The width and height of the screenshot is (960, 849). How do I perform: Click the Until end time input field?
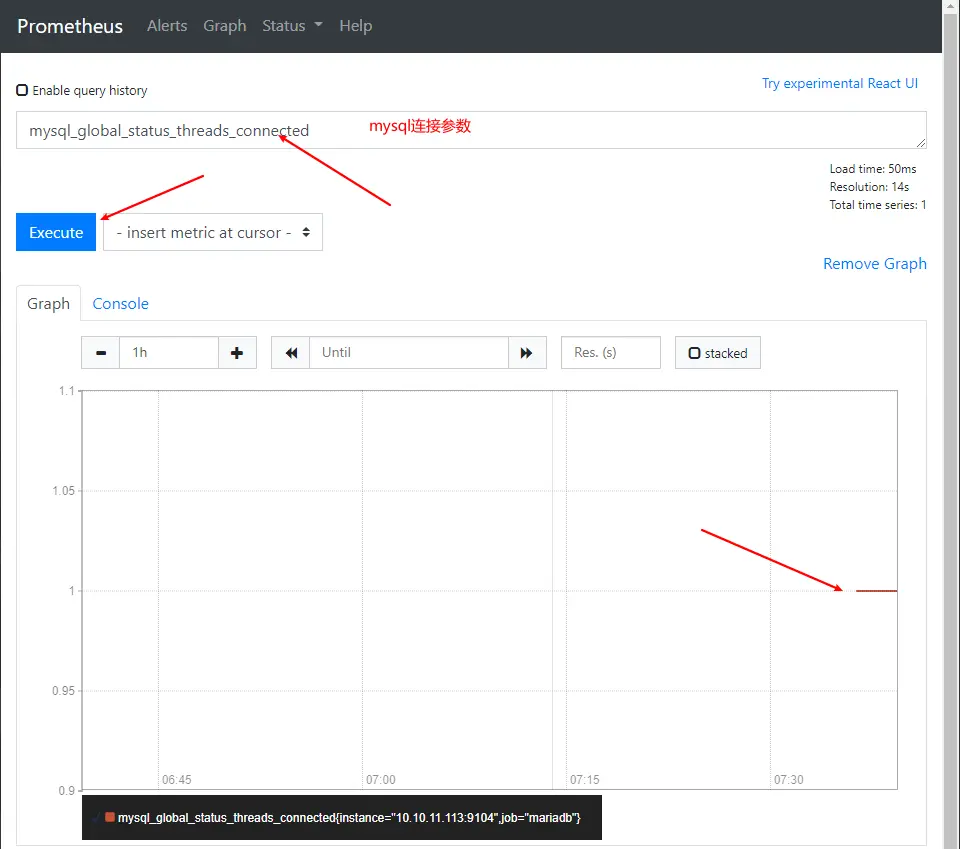(408, 353)
